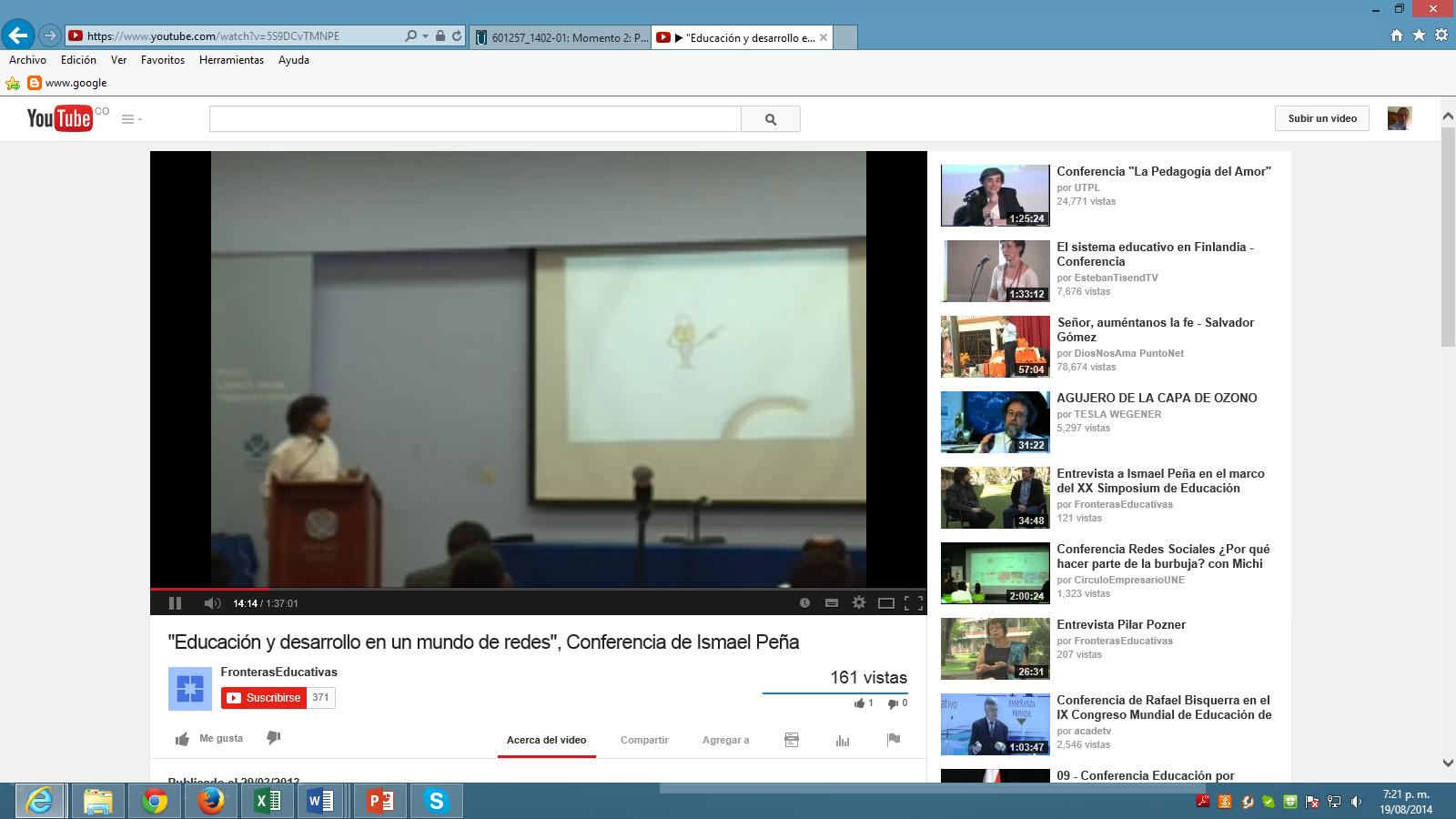Screen dimensions: 1456x819
Task: Open Firefox from the Windows taskbar
Action: (211, 801)
